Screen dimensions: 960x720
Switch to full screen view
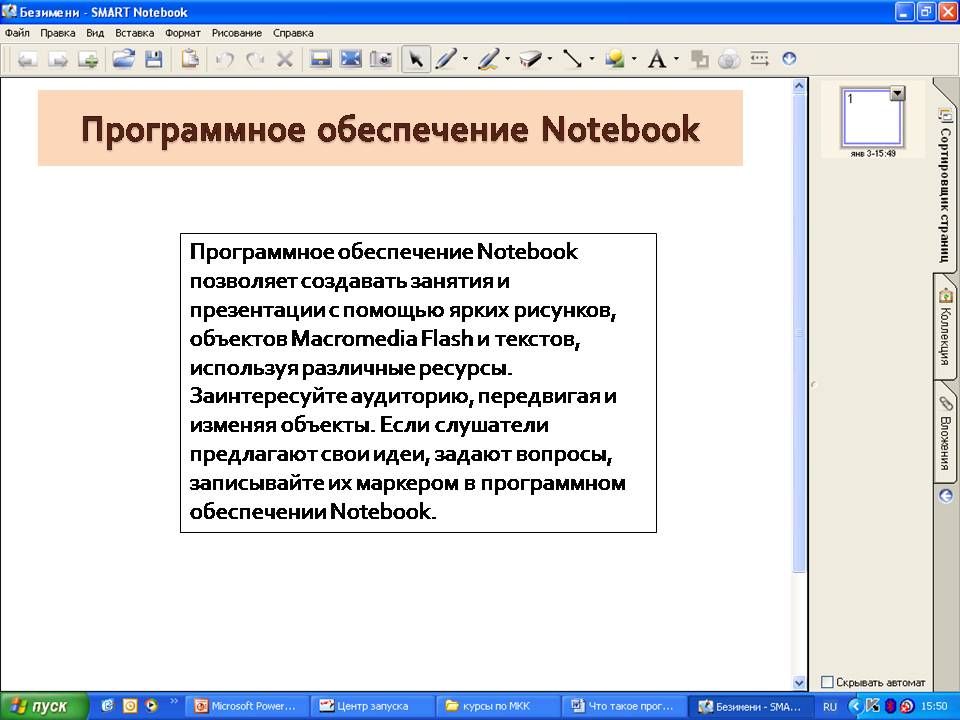tap(351, 59)
